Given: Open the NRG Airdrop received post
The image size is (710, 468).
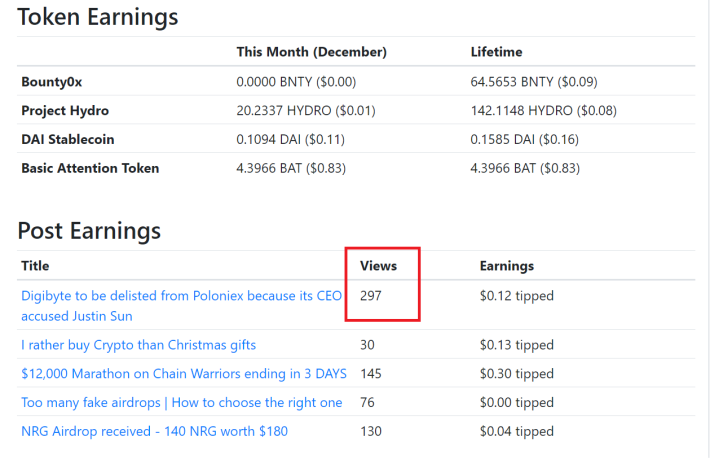Looking at the screenshot, I should point(155,432).
